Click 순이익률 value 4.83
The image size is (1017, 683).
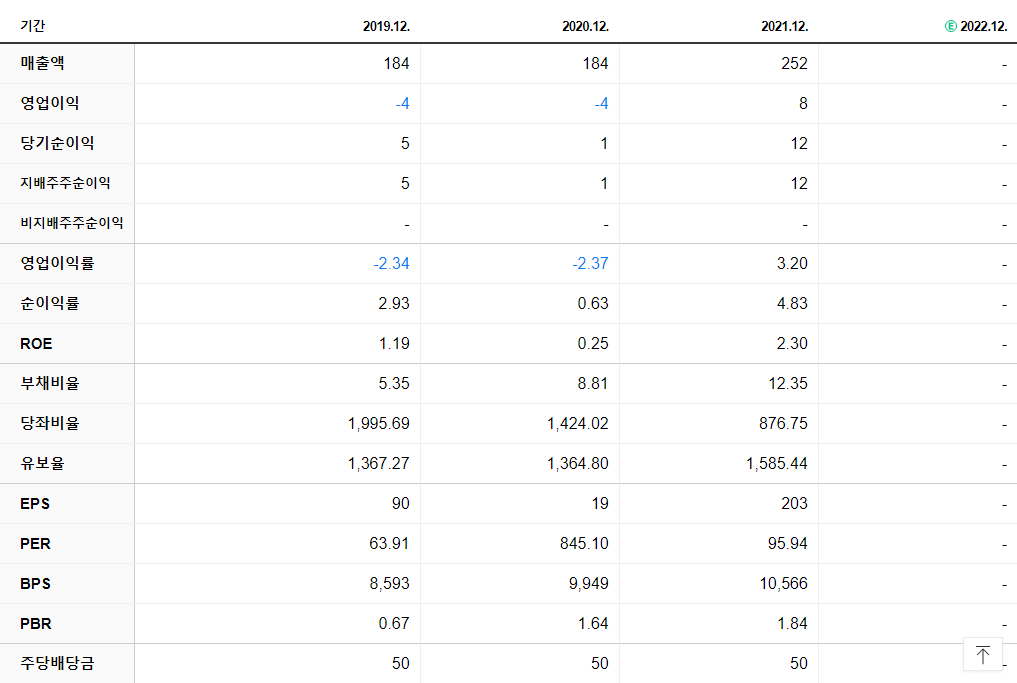pos(792,304)
